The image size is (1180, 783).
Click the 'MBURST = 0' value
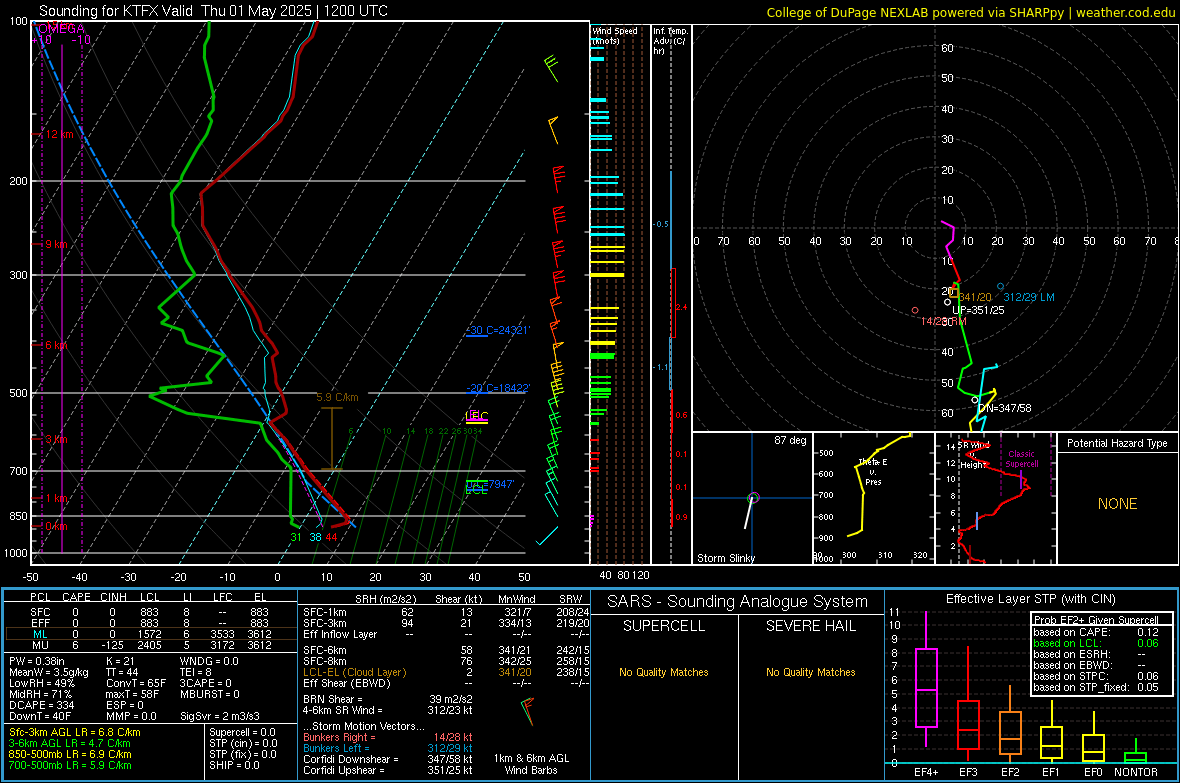[x=209, y=694]
